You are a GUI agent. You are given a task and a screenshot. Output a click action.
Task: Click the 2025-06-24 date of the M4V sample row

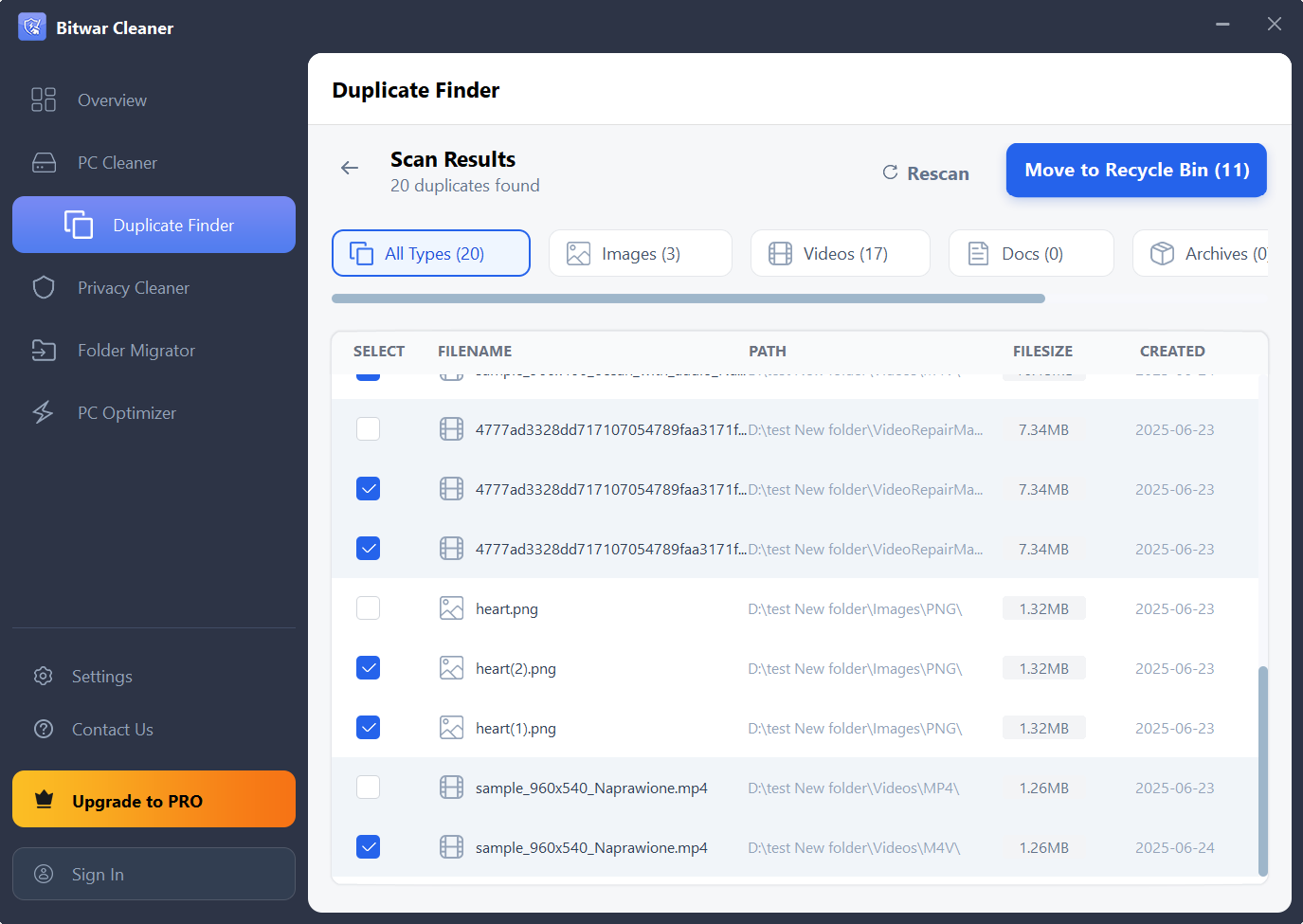pos(1175,847)
